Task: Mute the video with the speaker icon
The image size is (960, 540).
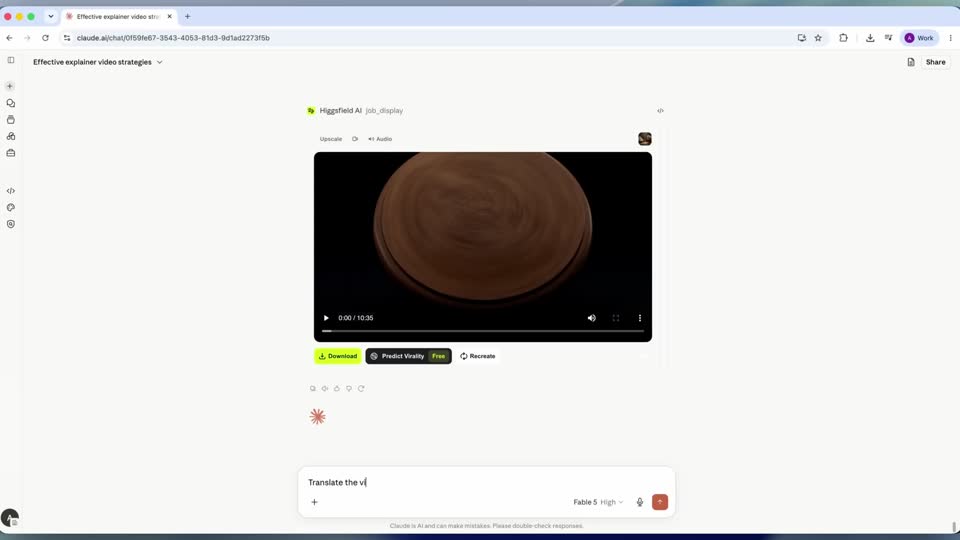Action: 591,318
